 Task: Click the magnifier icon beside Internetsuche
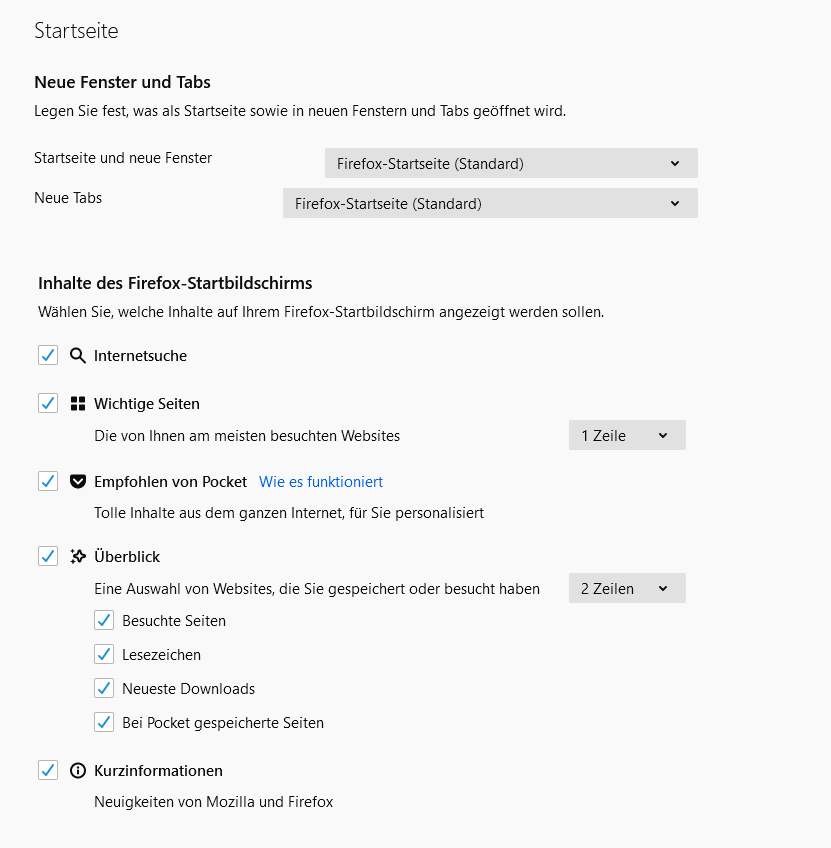click(x=78, y=355)
